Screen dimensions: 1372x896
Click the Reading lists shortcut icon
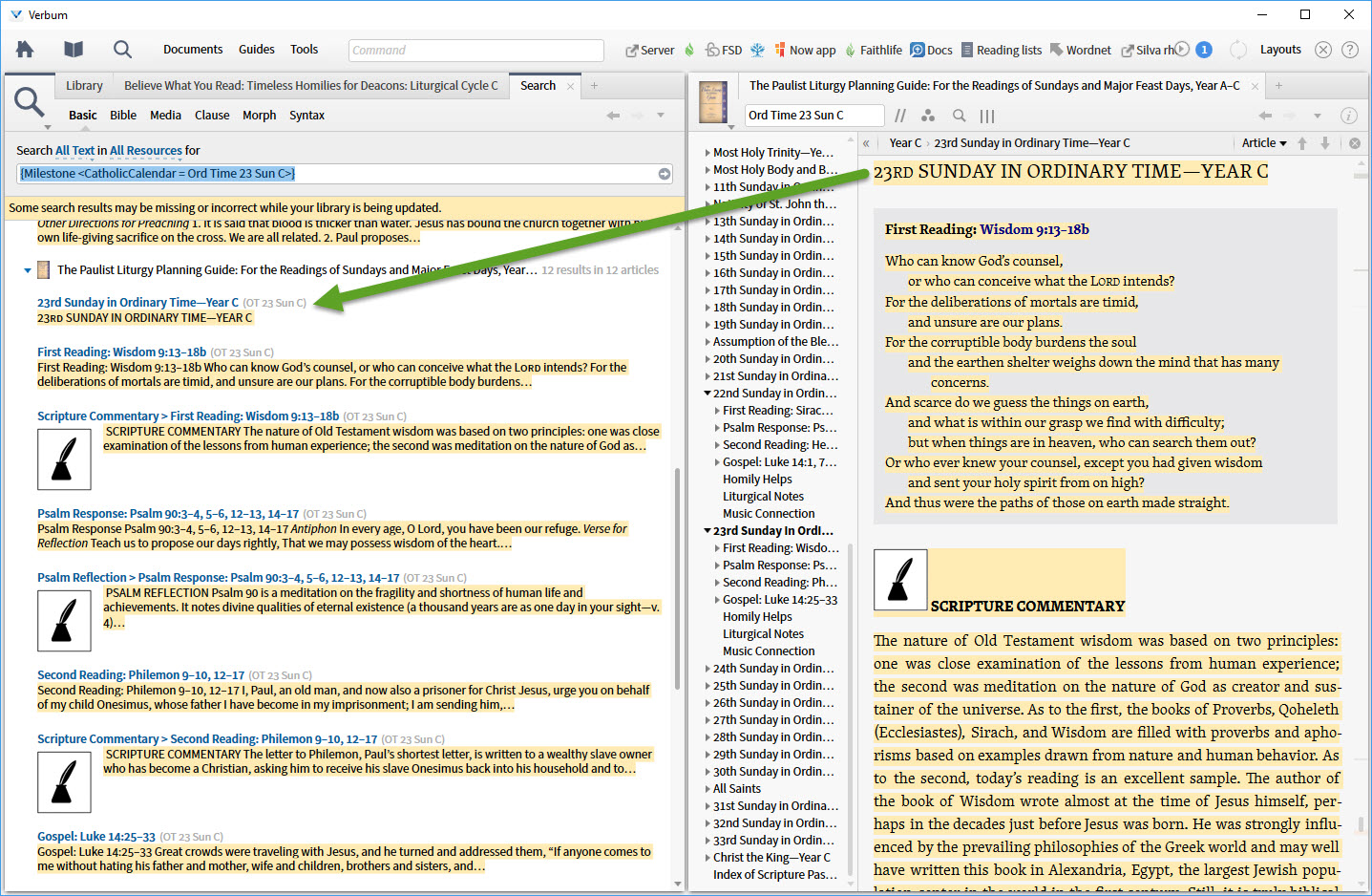(967, 50)
